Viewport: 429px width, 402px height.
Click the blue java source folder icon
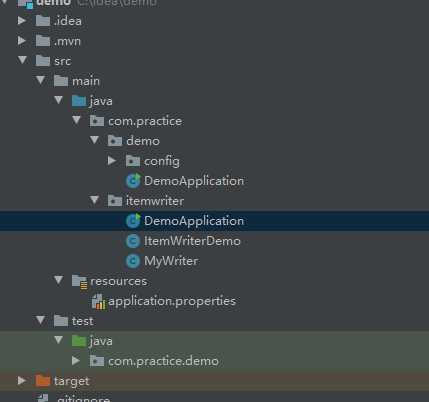pyautogui.click(x=79, y=101)
